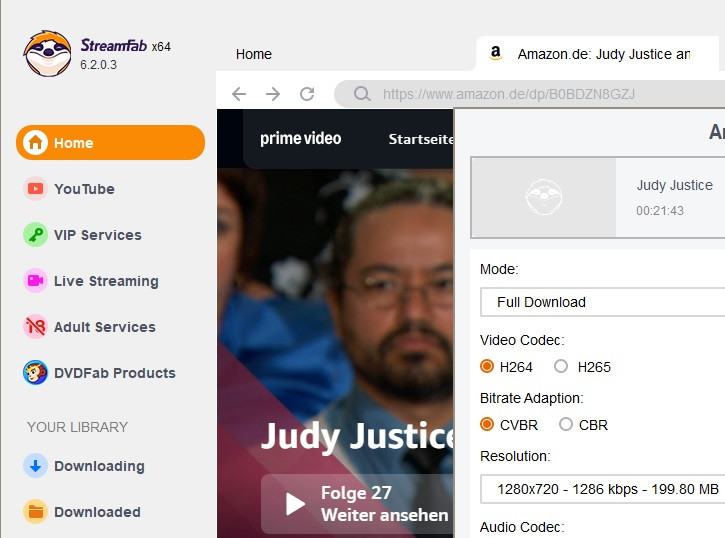
Task: Click the Downloaded folder icon
Action: pos(35,512)
